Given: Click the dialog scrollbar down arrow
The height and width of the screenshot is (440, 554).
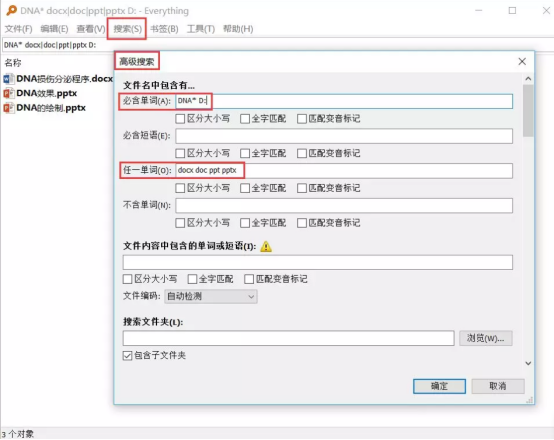Looking at the screenshot, I should click(x=528, y=363).
